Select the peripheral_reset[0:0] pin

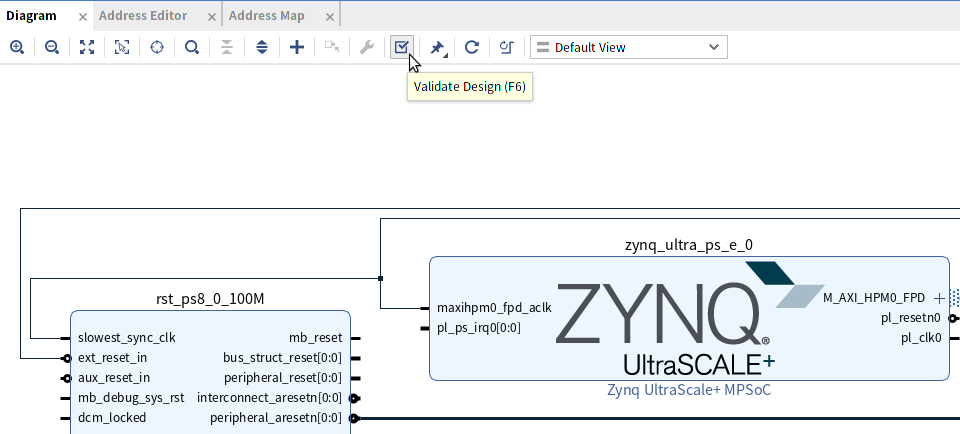pos(283,378)
